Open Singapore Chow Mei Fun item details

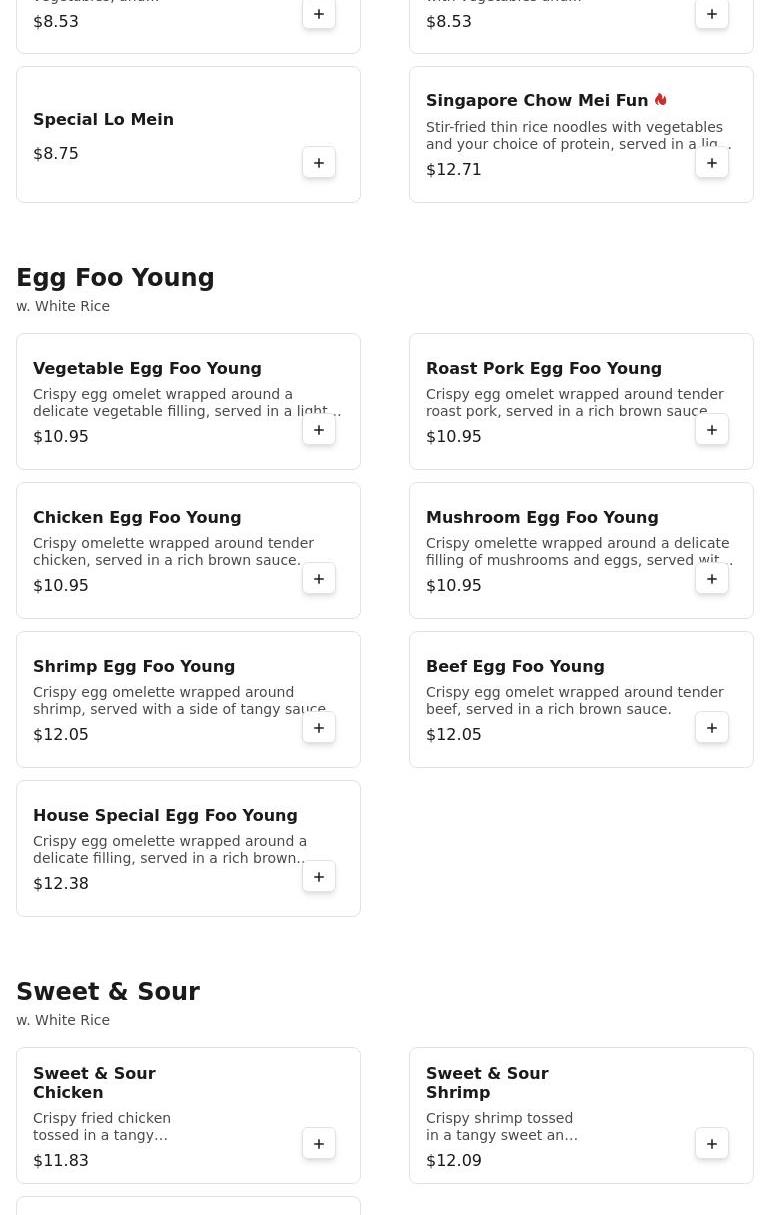pos(536,101)
